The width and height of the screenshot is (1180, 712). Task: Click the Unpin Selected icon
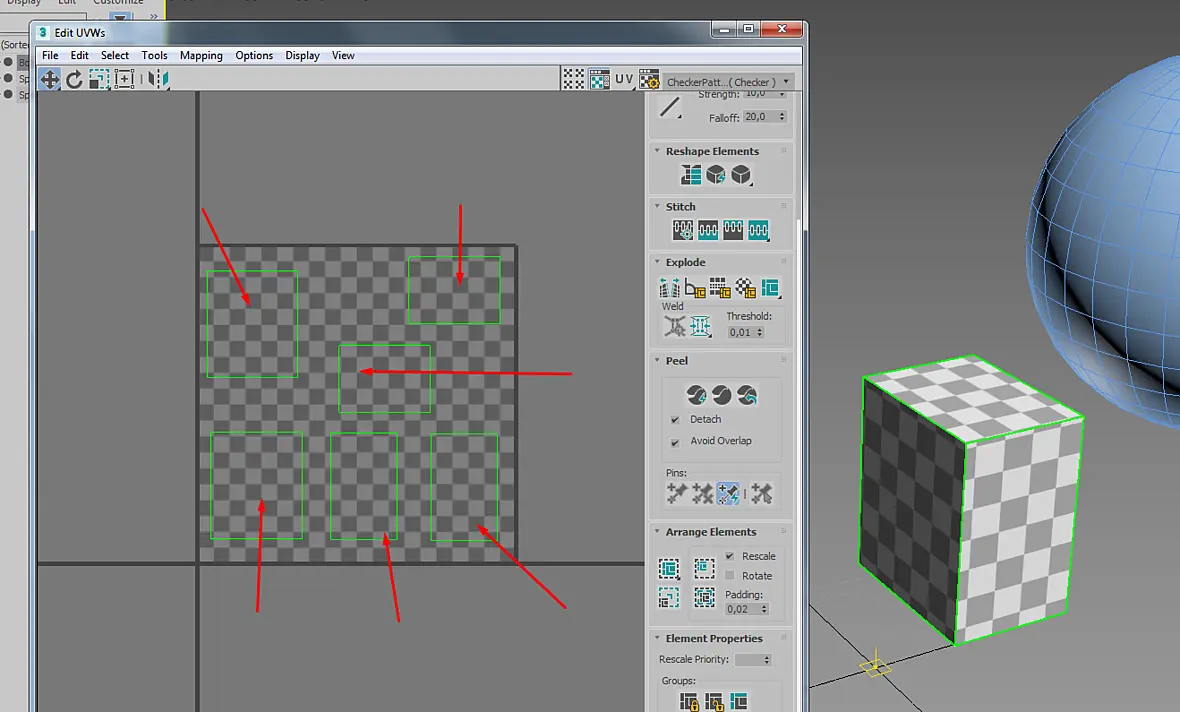[702, 493]
